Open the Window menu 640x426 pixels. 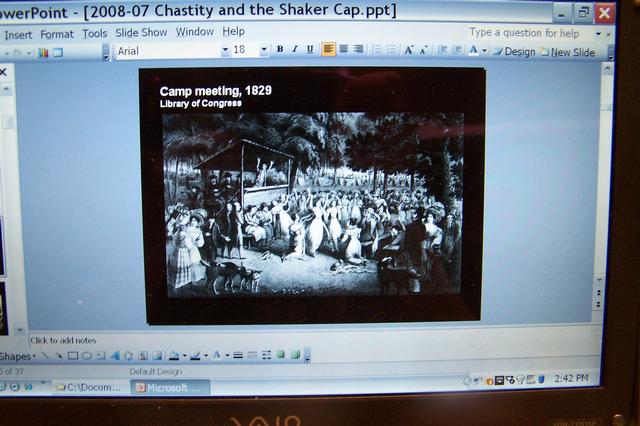(x=195, y=31)
